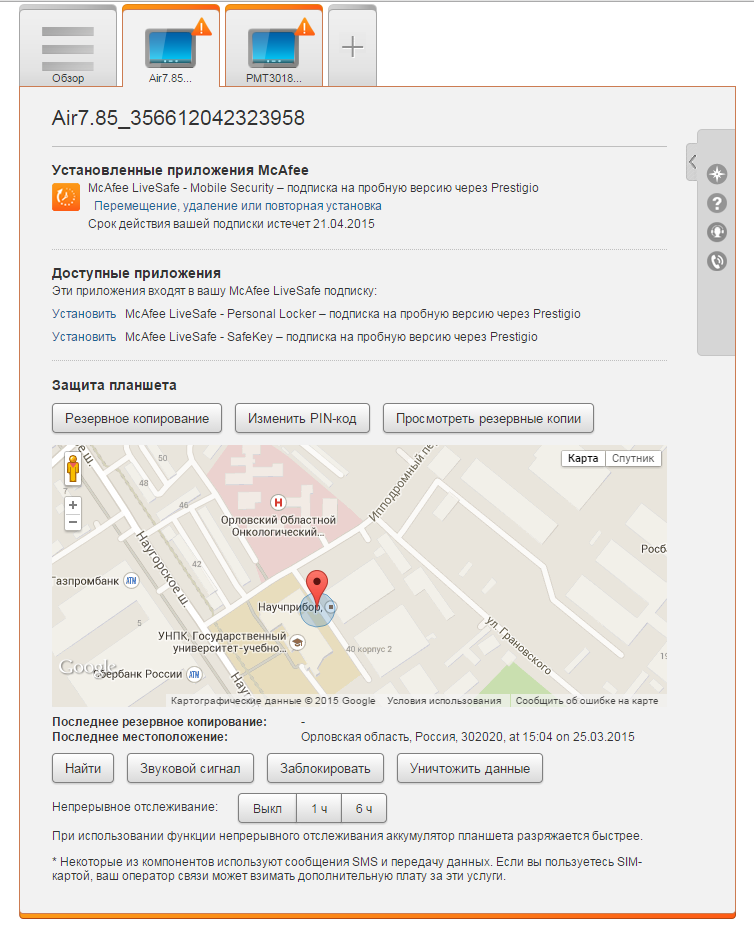Screen dimensions: 754x930
Task: Click the red location pin on map
Action: [x=317, y=588]
